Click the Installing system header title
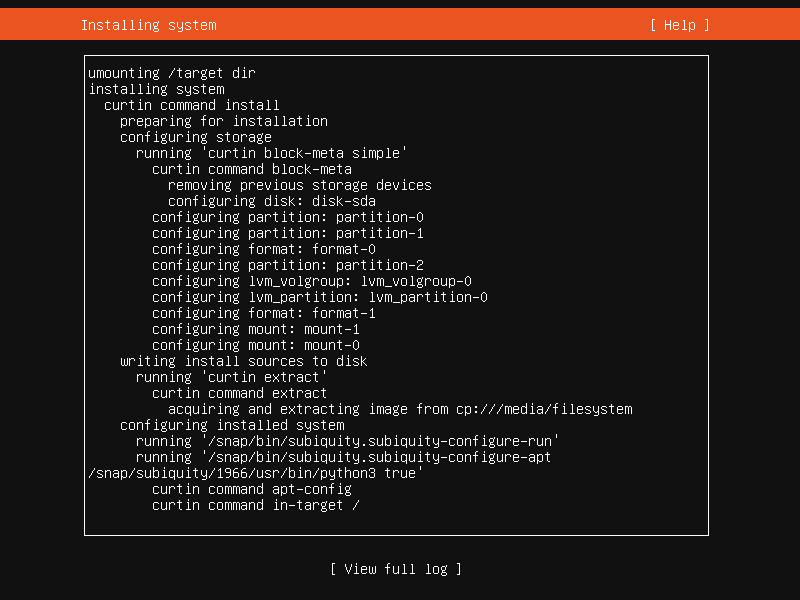The width and height of the screenshot is (800, 600). click(148, 25)
